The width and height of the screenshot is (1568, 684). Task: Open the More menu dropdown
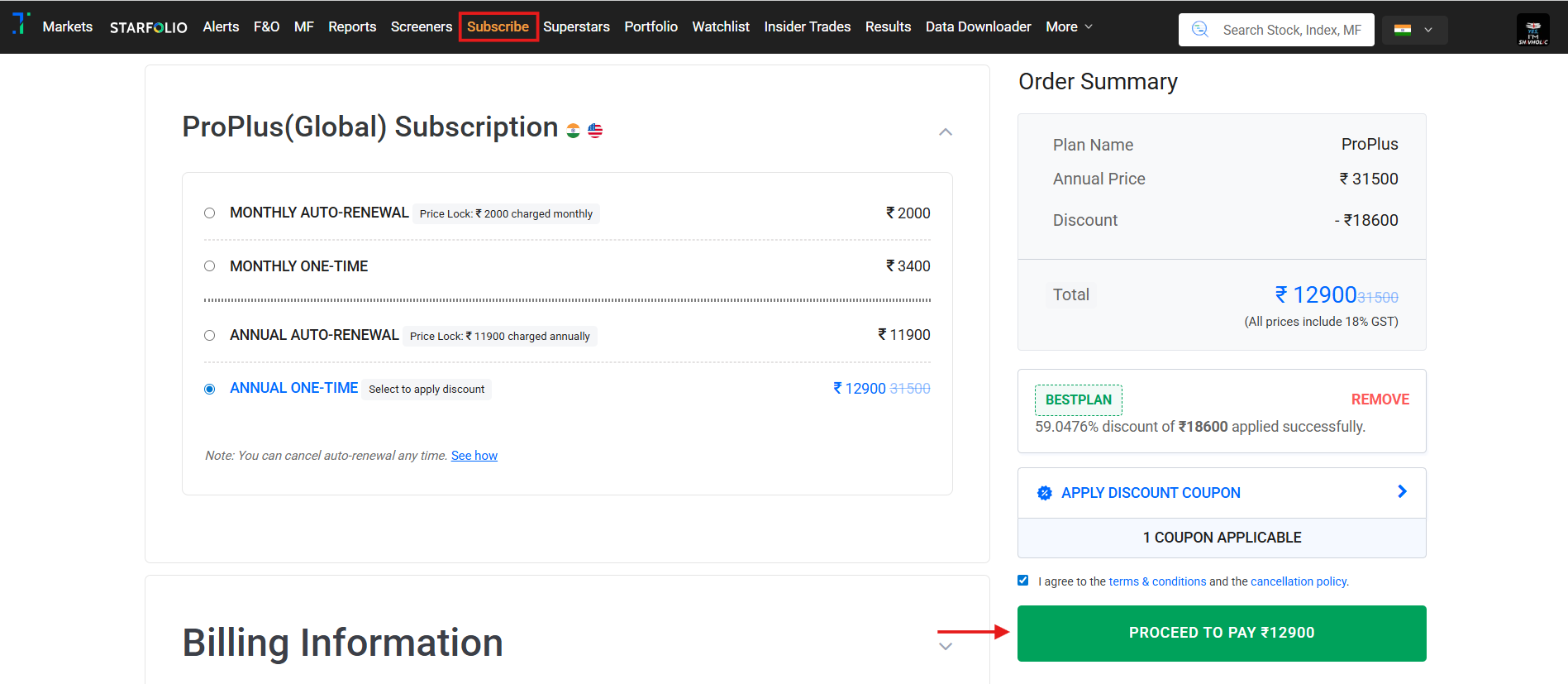click(1069, 27)
